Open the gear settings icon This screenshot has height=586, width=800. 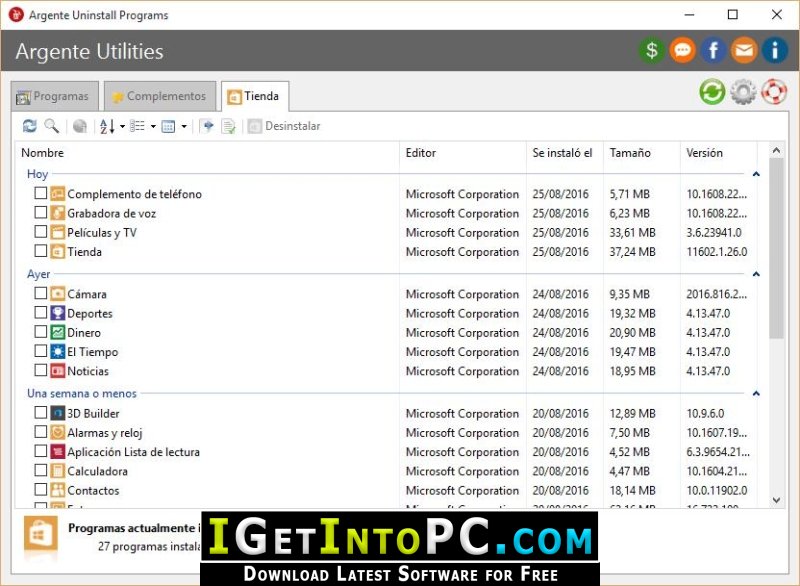click(x=743, y=92)
